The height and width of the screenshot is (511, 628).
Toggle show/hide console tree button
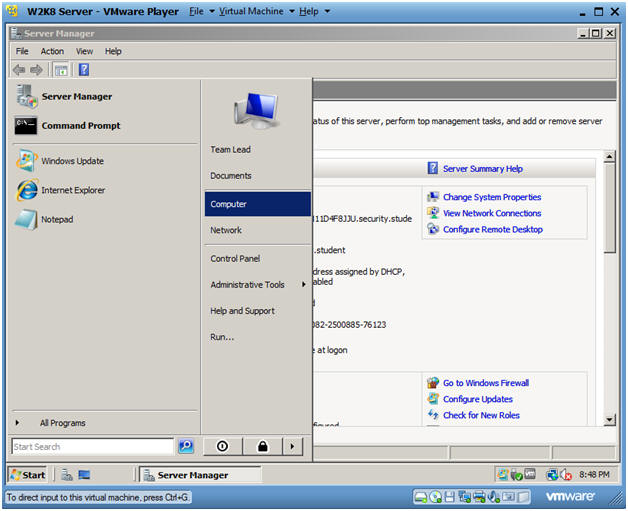61,70
